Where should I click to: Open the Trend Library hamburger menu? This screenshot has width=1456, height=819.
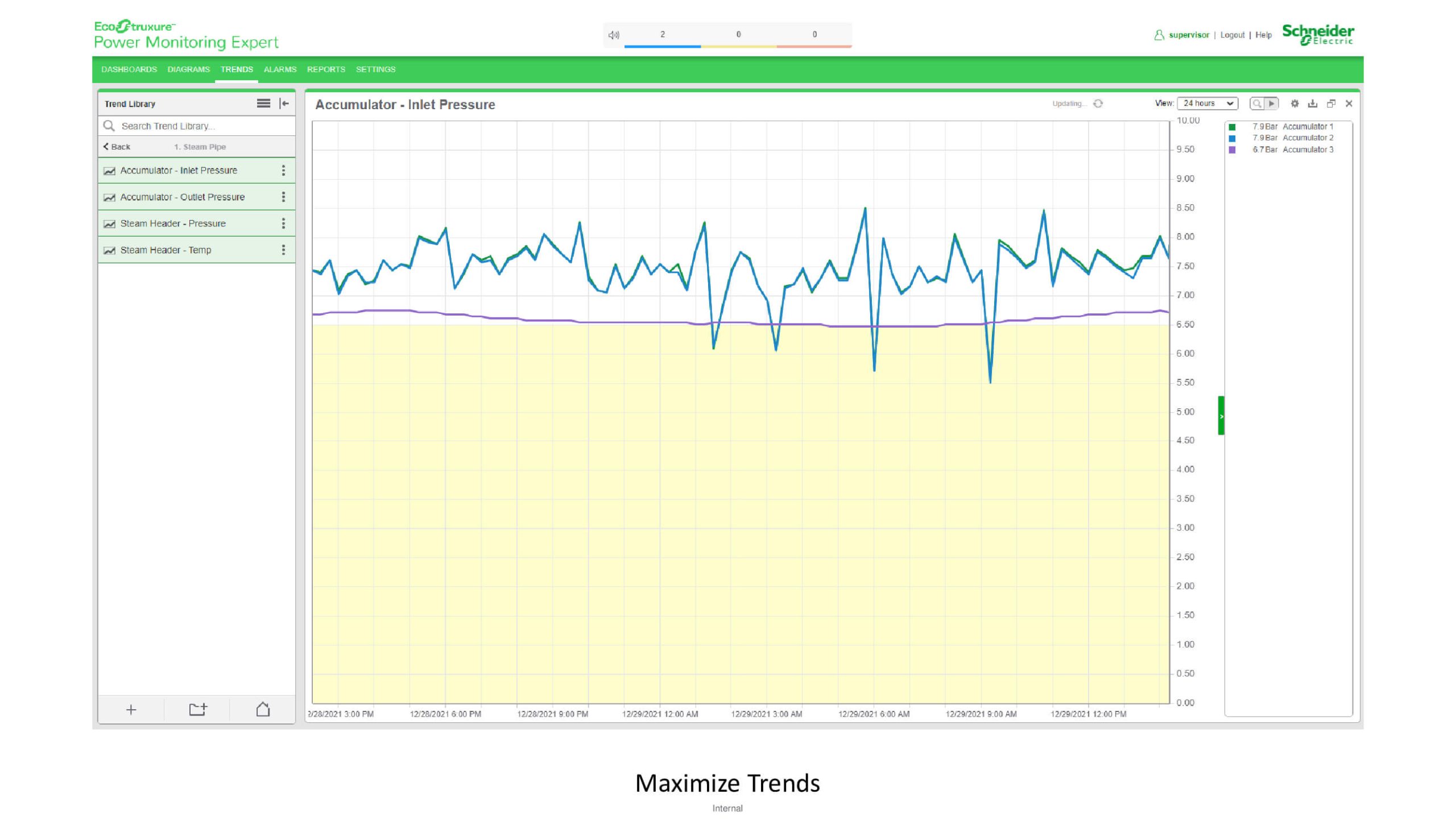pyautogui.click(x=263, y=104)
